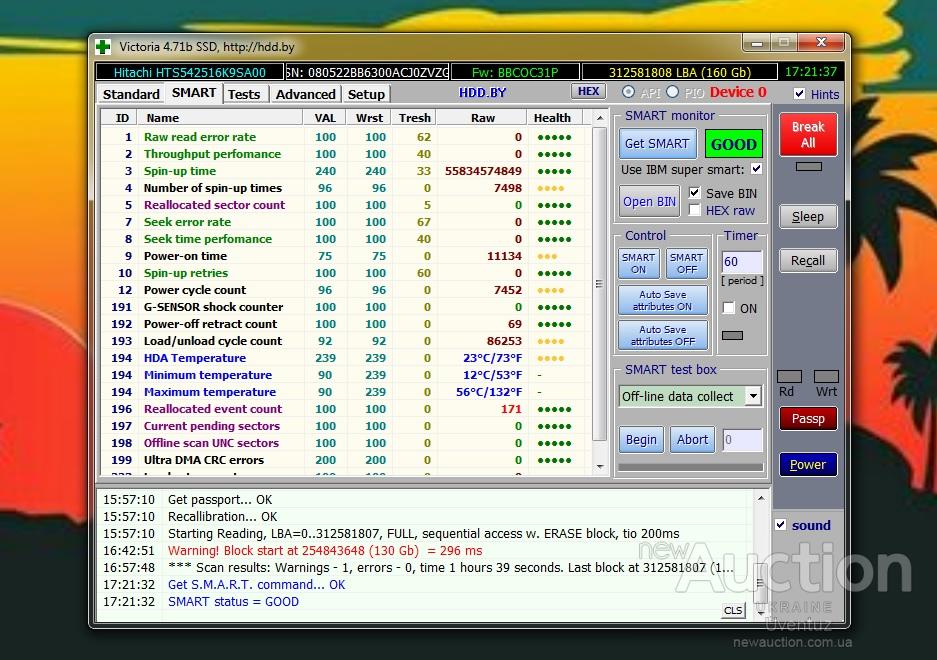937x660 pixels.
Task: Toggle Use IBM super smart checkbox
Action: click(x=757, y=169)
